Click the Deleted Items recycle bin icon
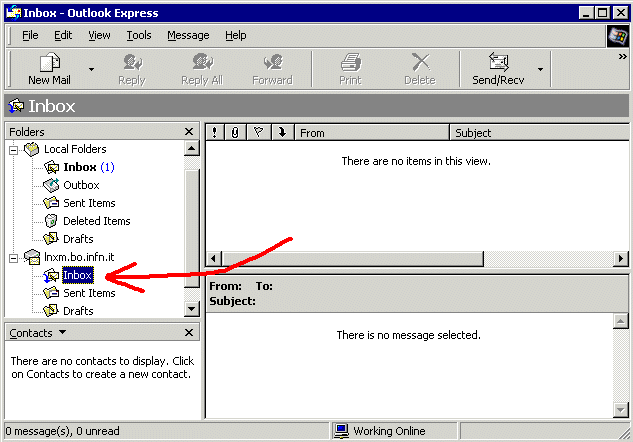Viewport: 633px width, 442px height. pos(51,221)
